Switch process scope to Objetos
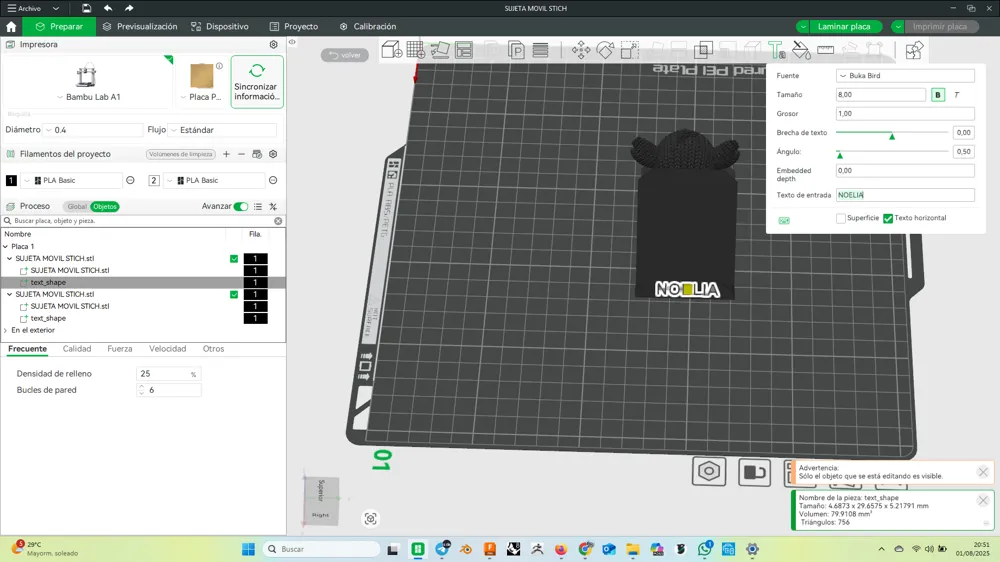This screenshot has height=562, width=1000. [x=105, y=207]
